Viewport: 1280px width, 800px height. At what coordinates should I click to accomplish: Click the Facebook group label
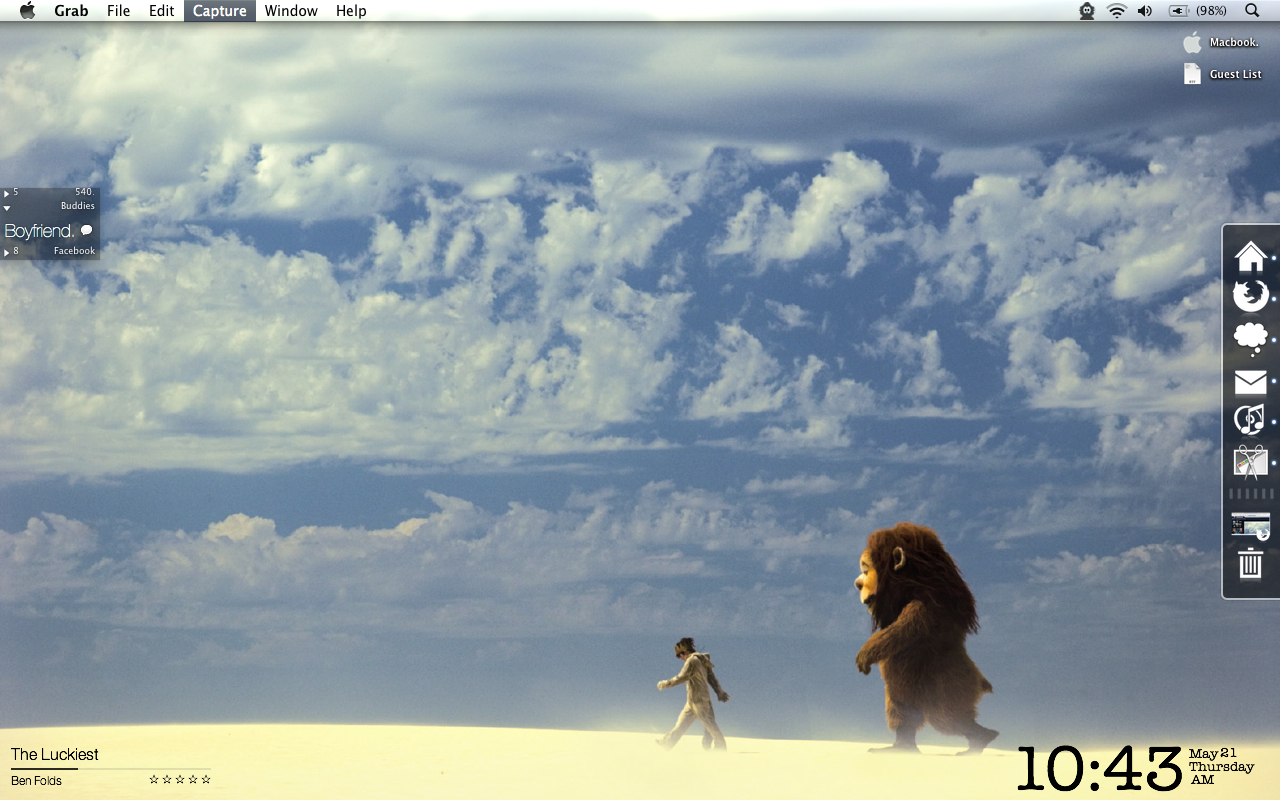coord(74,251)
